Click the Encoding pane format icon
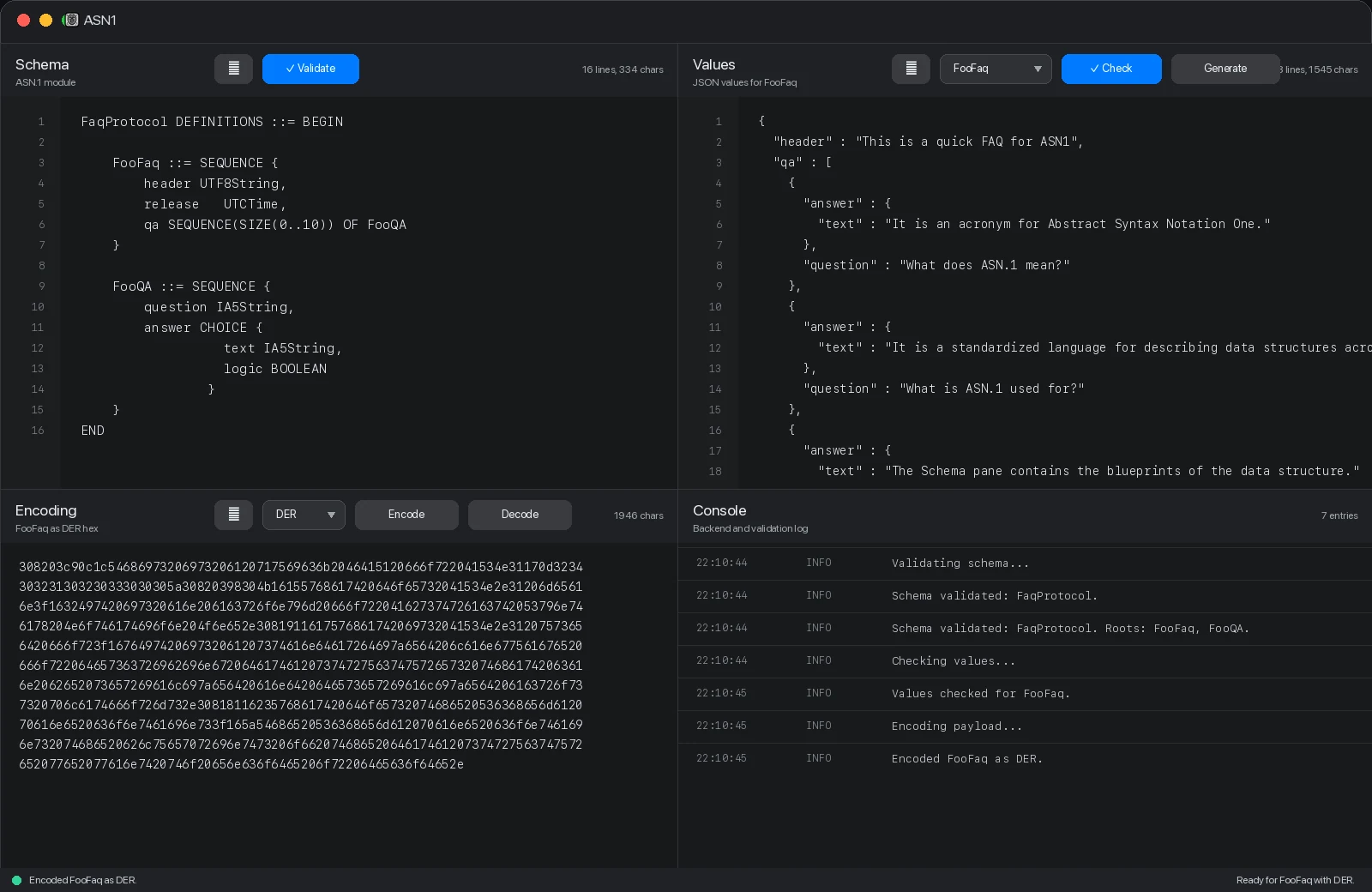Screen dimensions: 1372x892 point(233,515)
